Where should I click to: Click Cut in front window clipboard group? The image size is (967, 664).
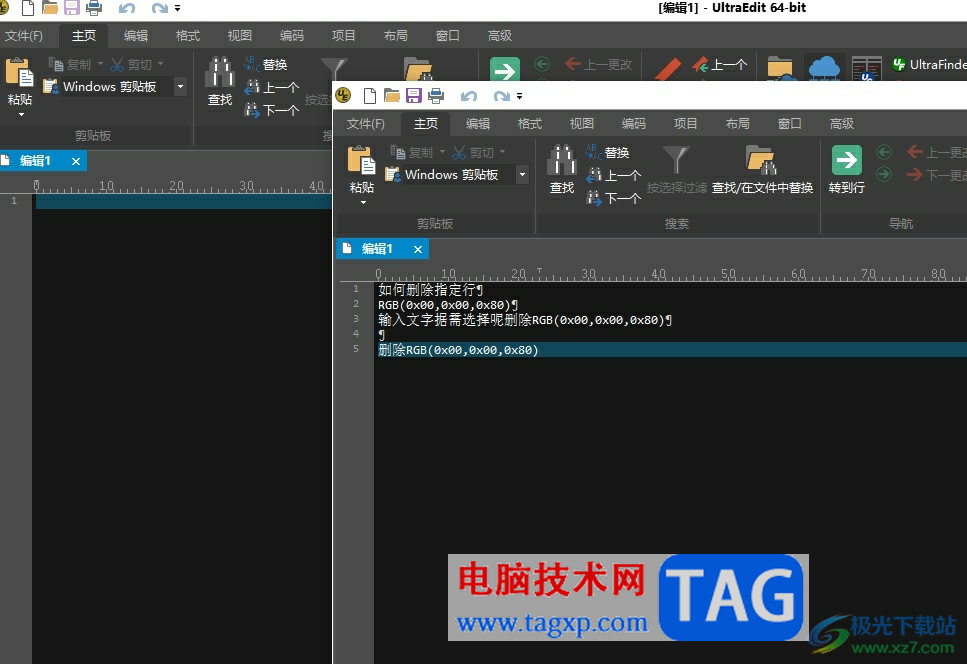tap(473, 152)
